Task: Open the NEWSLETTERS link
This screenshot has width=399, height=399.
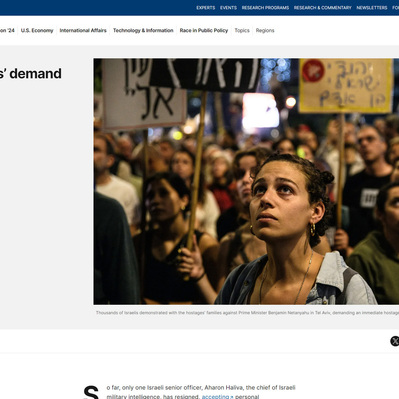Action: pos(372,8)
